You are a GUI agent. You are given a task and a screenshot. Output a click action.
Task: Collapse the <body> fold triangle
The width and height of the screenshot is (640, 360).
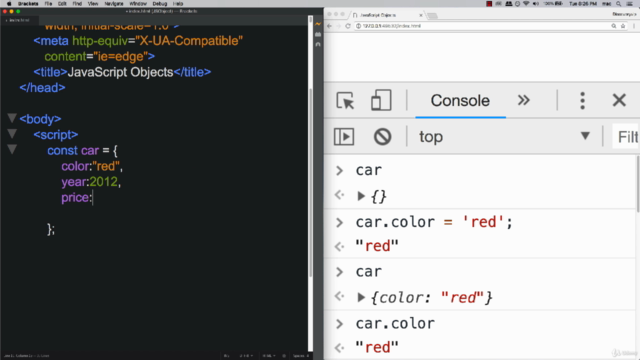point(12,118)
